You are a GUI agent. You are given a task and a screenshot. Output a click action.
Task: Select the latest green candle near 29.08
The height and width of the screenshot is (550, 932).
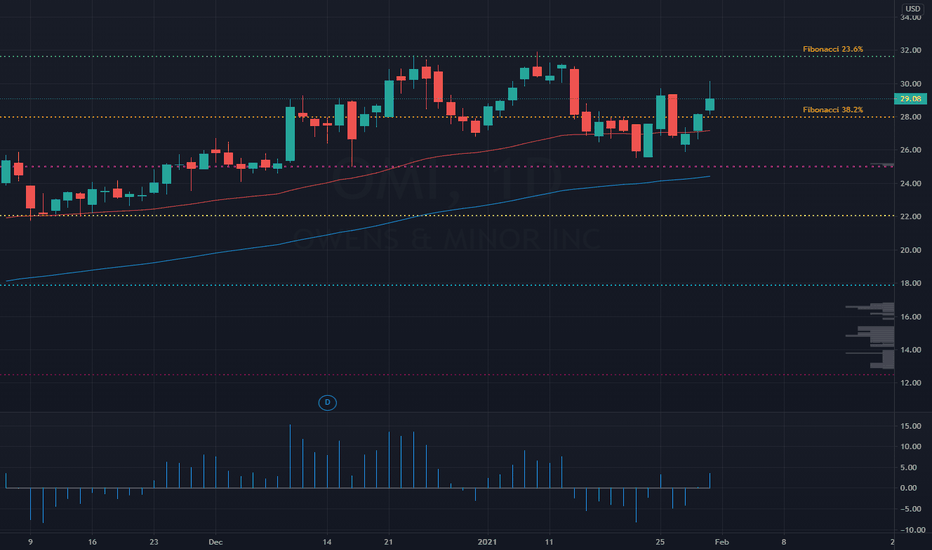710,105
